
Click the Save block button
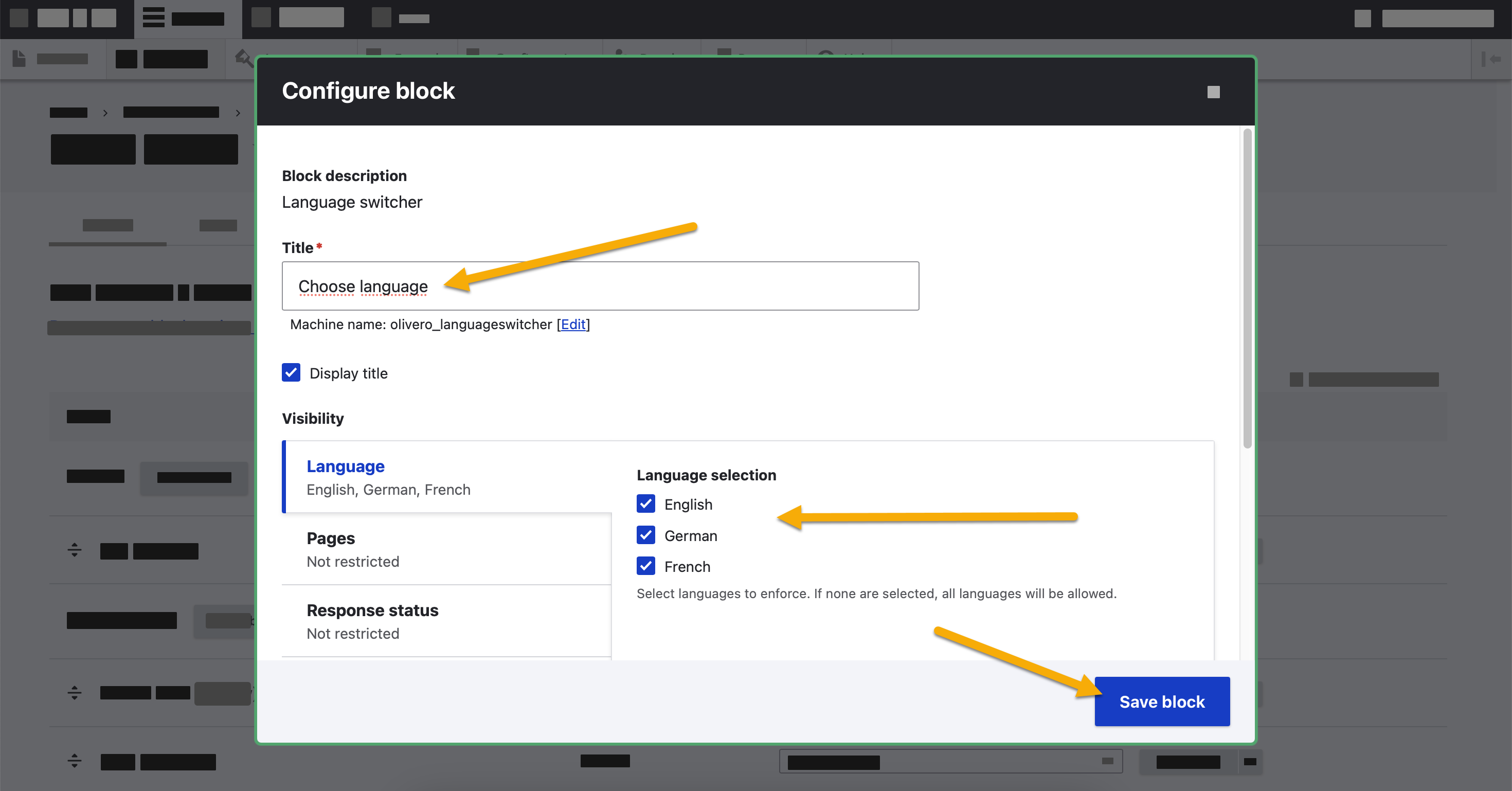[x=1162, y=701]
